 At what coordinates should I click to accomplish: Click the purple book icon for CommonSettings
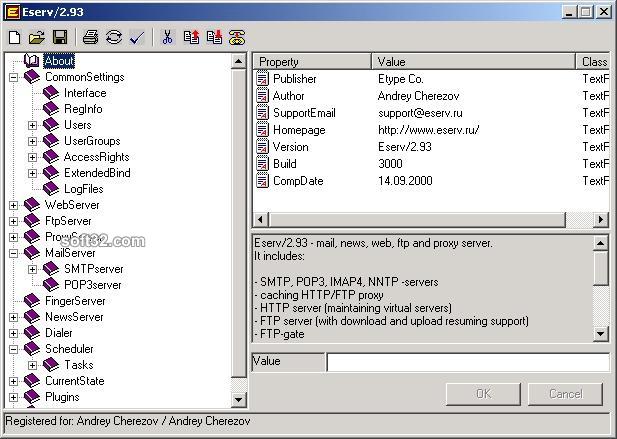pyautogui.click(x=31, y=77)
